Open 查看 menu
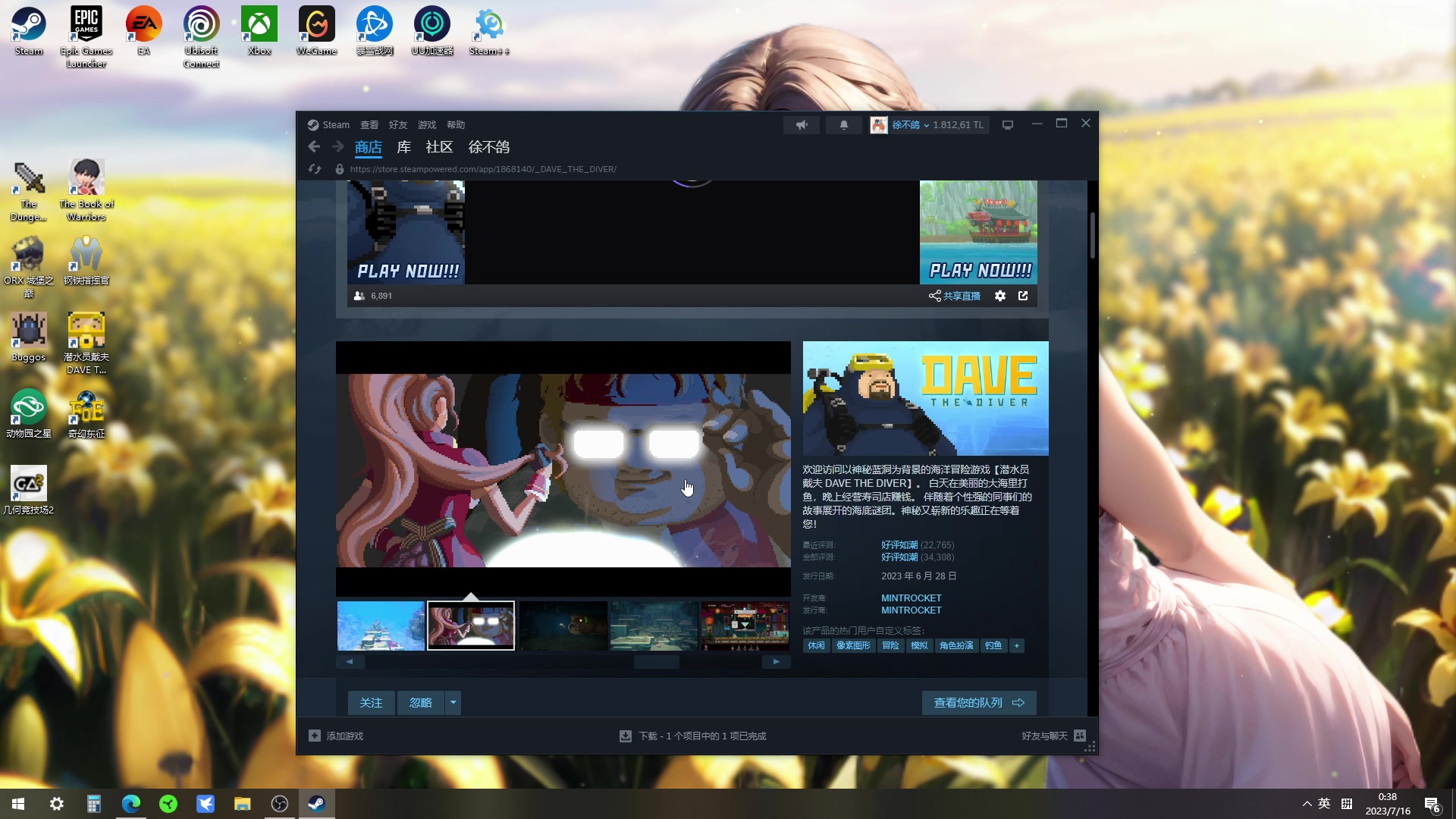Viewport: 1456px width, 819px height. click(369, 125)
